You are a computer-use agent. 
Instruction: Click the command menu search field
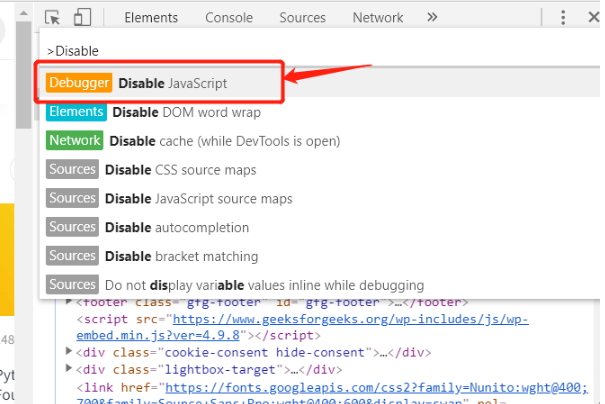point(320,51)
